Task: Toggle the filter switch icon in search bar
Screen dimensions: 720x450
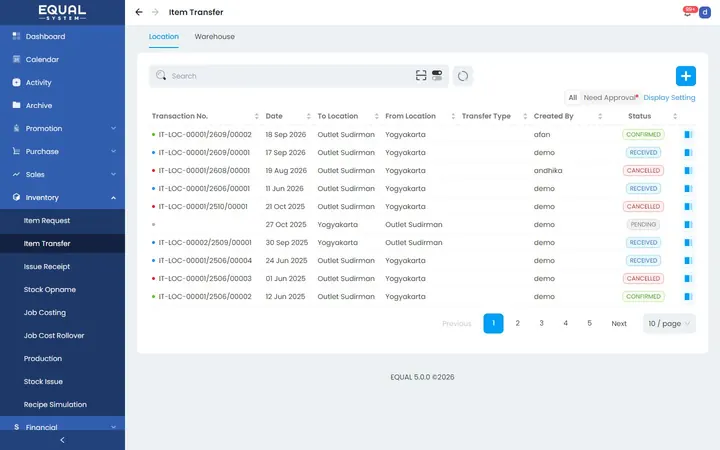Action: tap(437, 75)
